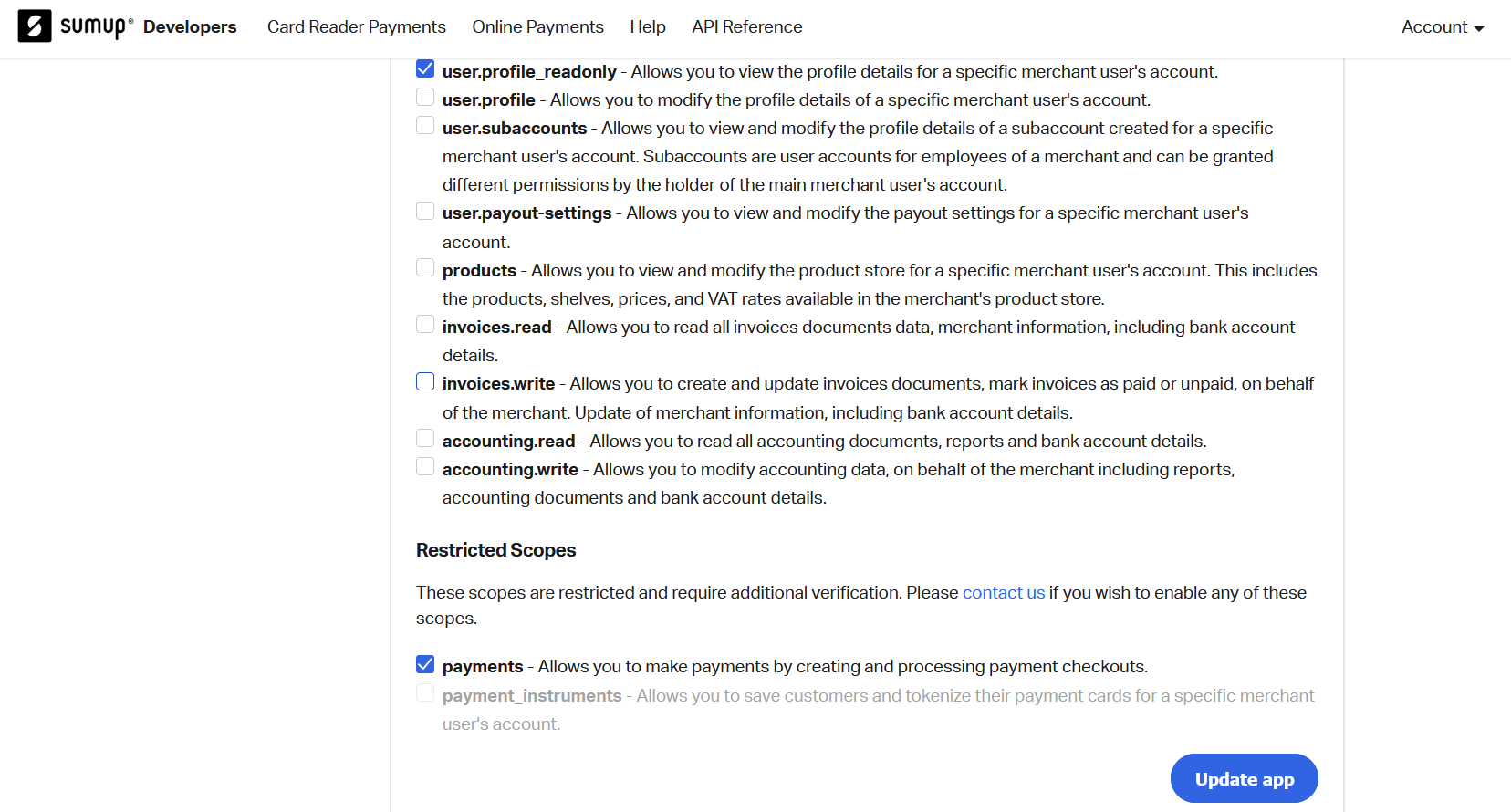Open the Account dropdown menu
The width and height of the screenshot is (1511, 812).
click(1443, 27)
